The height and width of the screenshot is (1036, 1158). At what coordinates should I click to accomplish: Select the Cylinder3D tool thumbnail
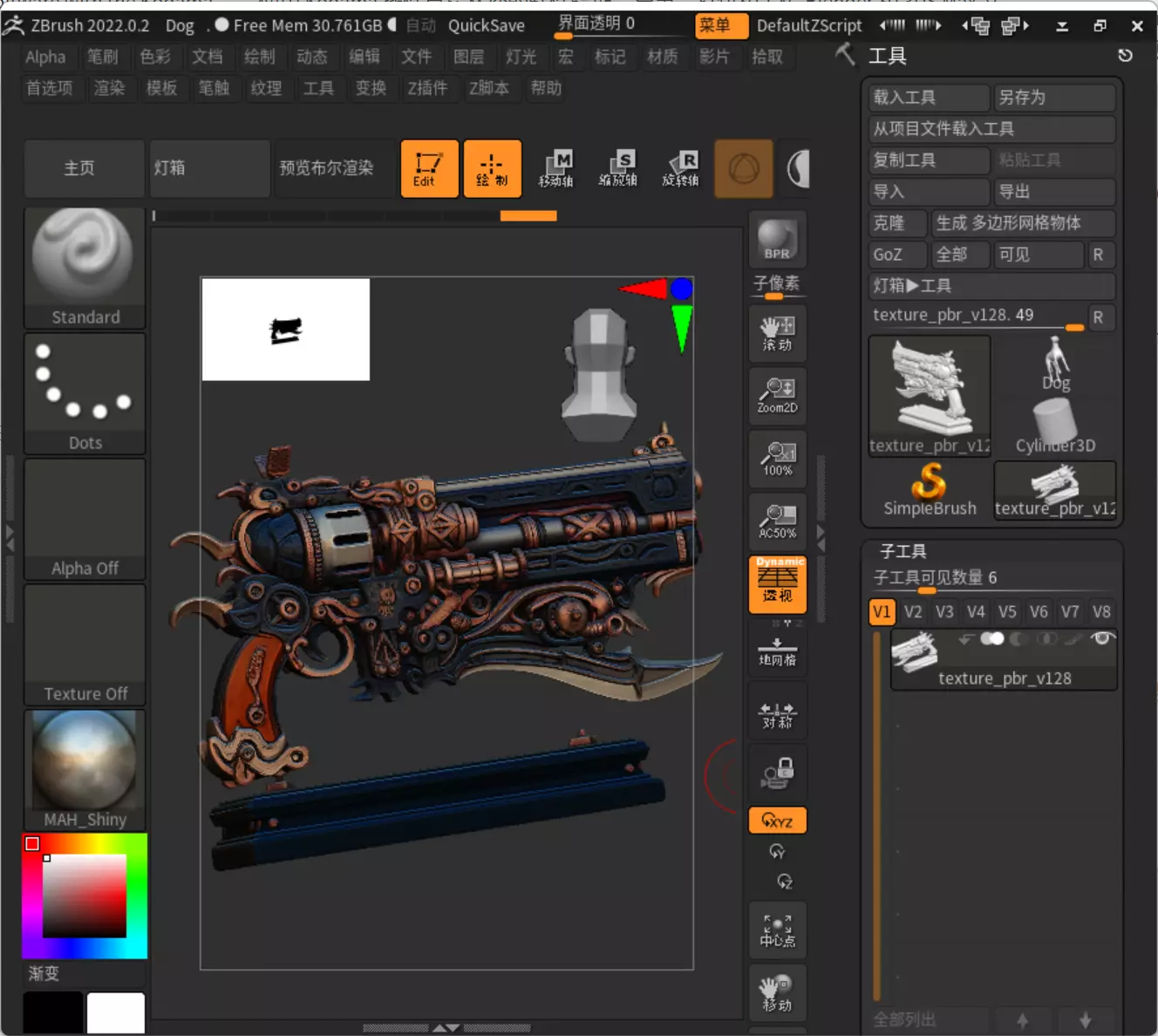tap(1056, 426)
